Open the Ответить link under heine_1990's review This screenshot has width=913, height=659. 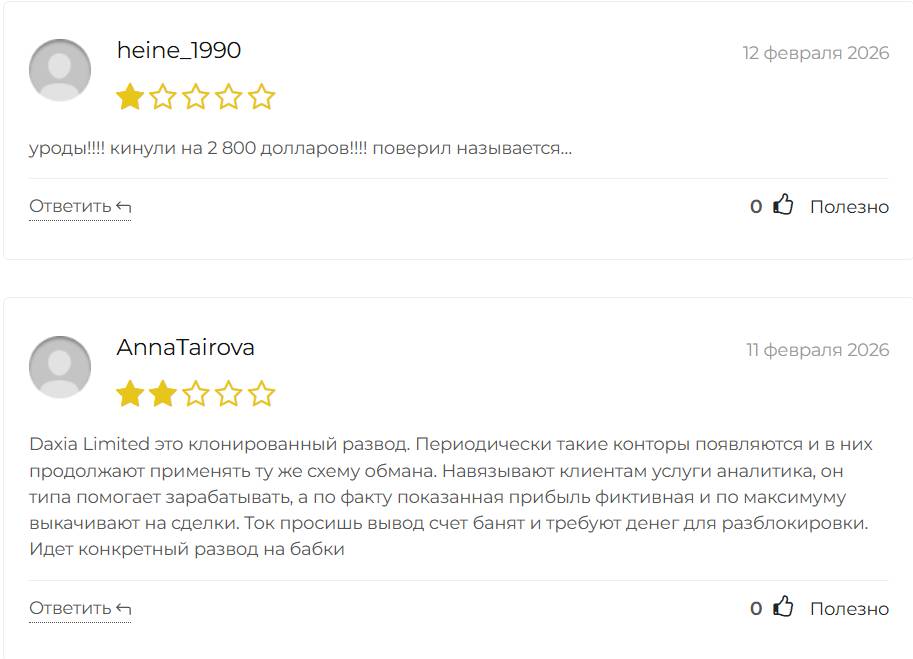(x=70, y=204)
